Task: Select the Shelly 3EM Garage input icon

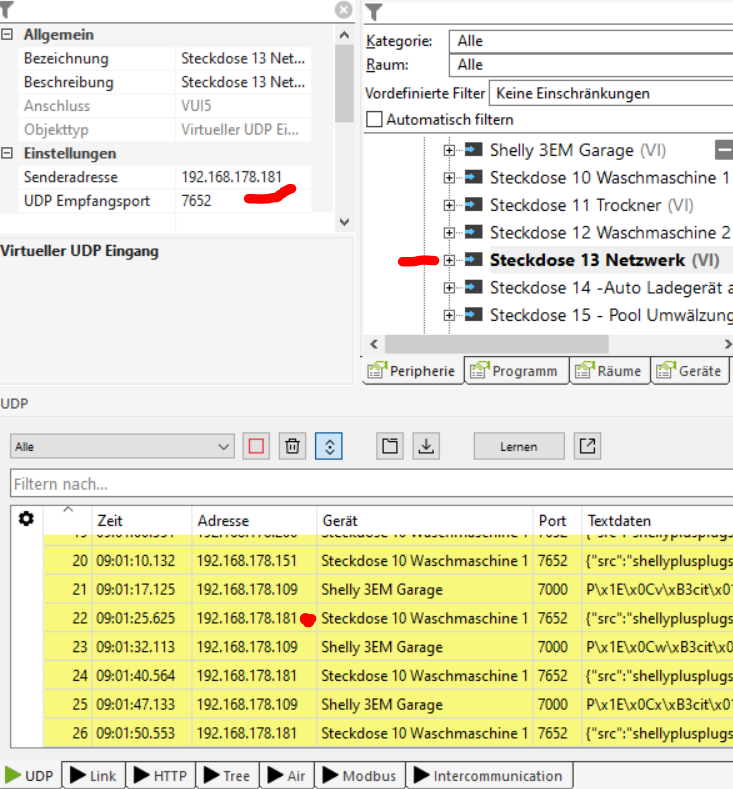Action: [473, 149]
